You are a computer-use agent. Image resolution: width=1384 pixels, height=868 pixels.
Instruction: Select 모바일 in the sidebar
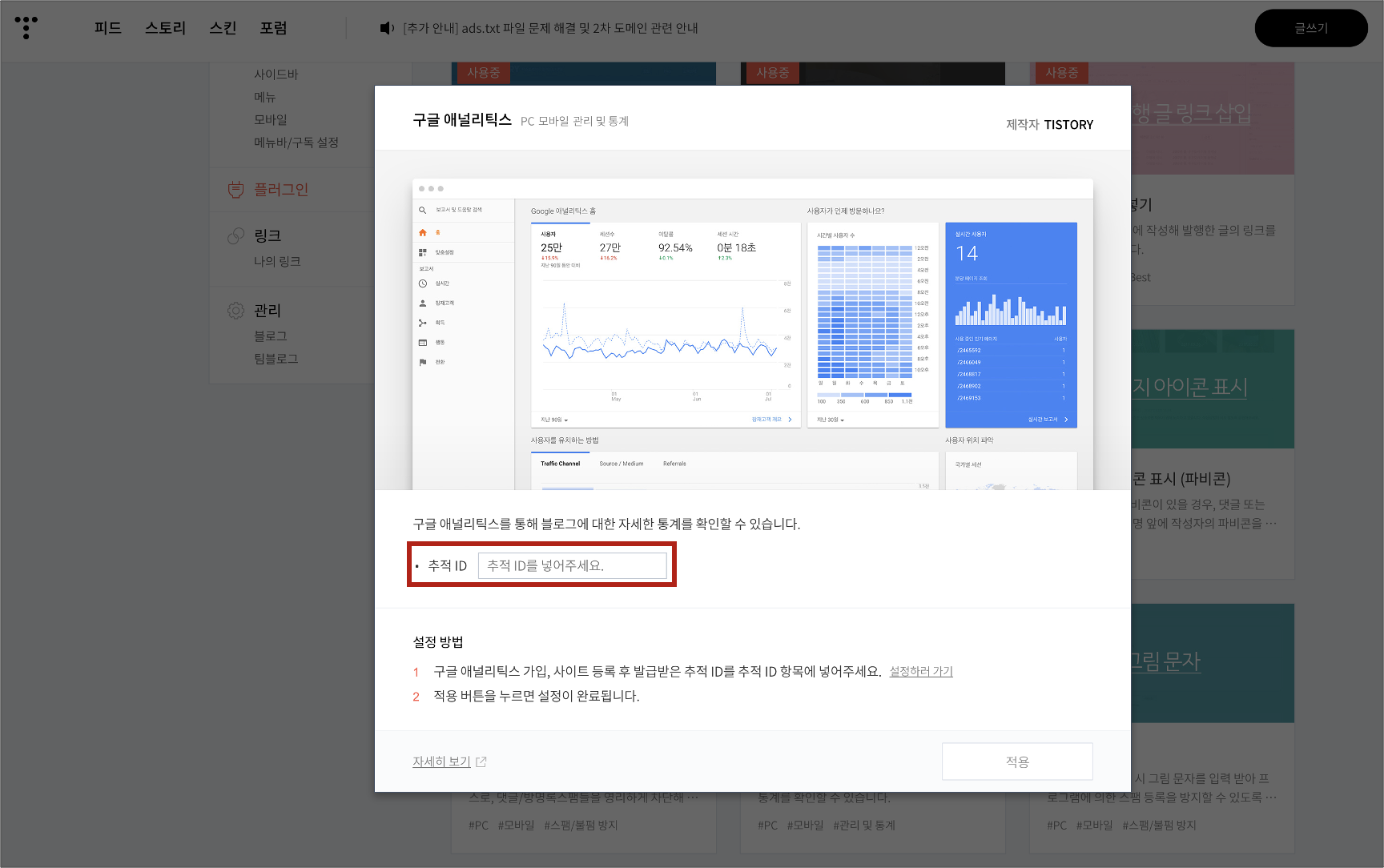(271, 119)
